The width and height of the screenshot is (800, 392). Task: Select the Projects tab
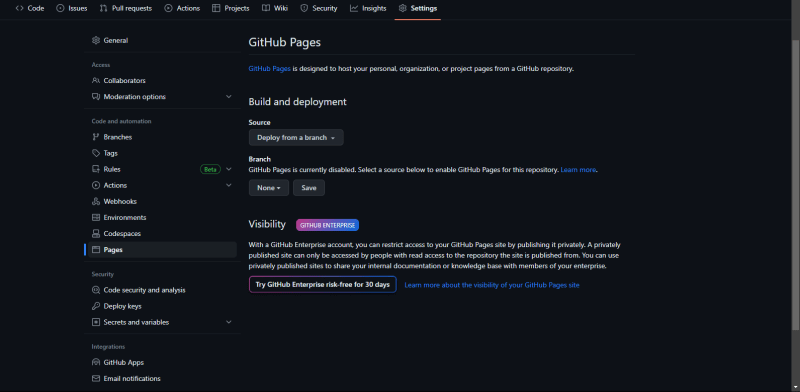(x=230, y=8)
